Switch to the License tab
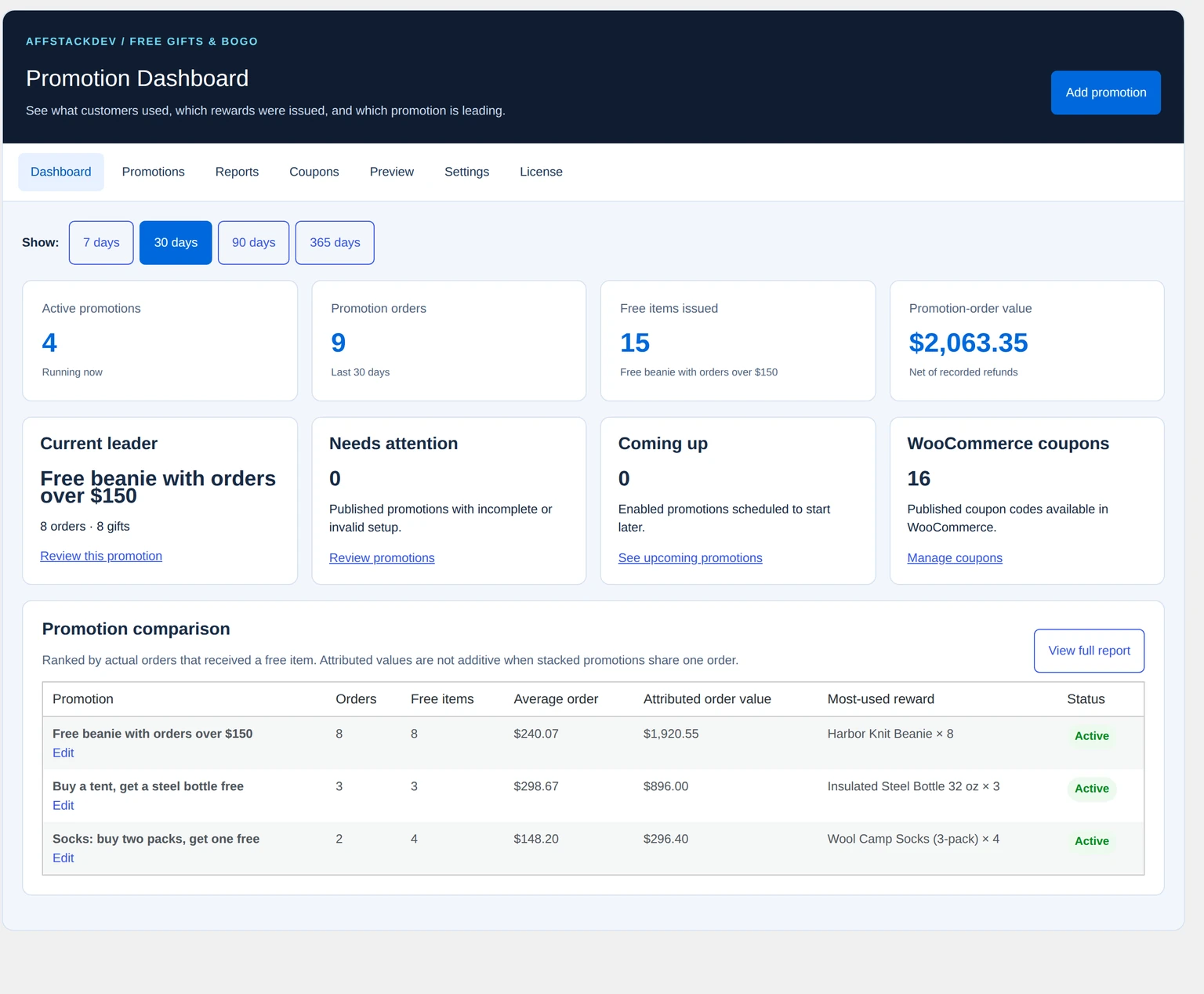The width and height of the screenshot is (1204, 994). 541,172
